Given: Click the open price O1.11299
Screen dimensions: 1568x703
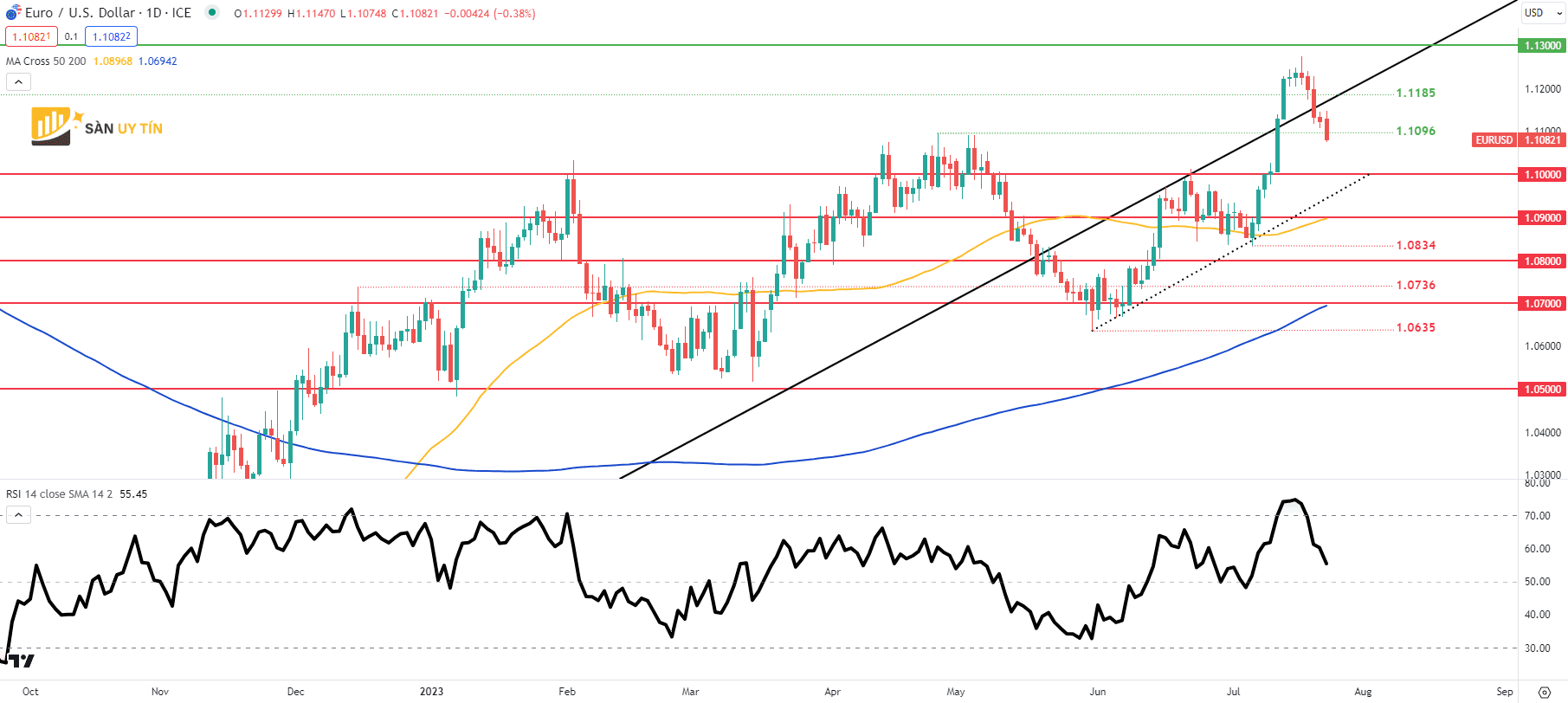Looking at the screenshot, I should [x=258, y=14].
